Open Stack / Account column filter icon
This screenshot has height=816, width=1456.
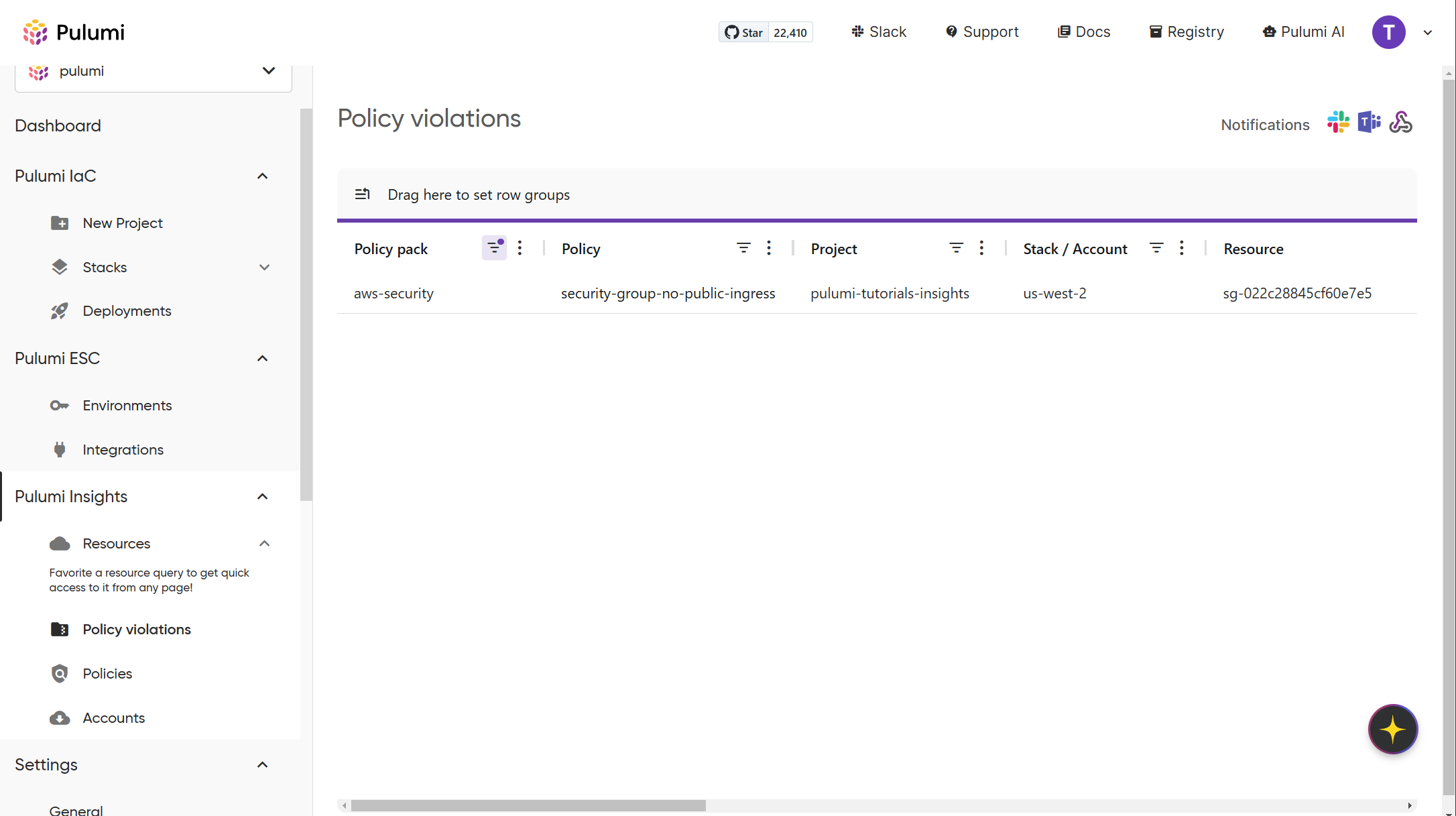coord(1156,248)
